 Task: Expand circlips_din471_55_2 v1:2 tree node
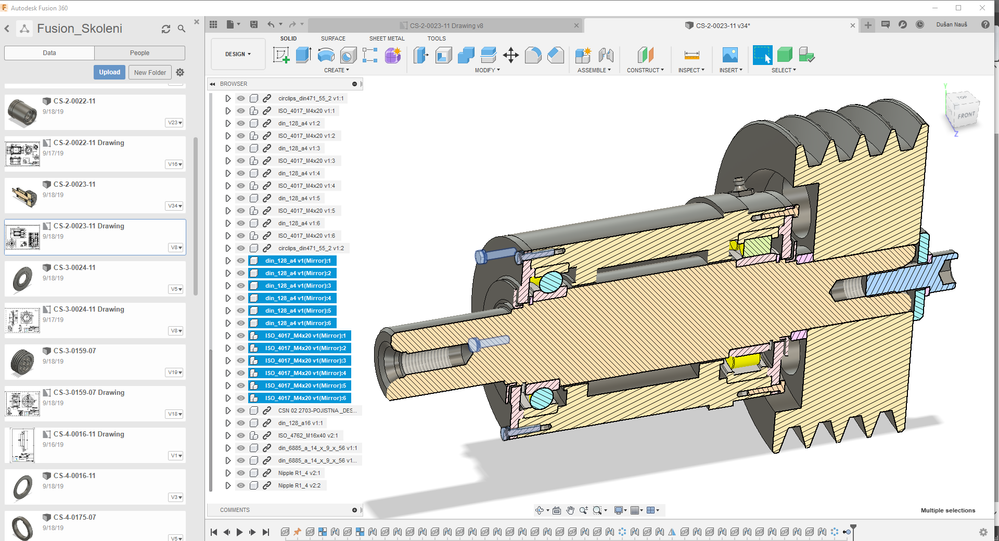pyautogui.click(x=227, y=248)
